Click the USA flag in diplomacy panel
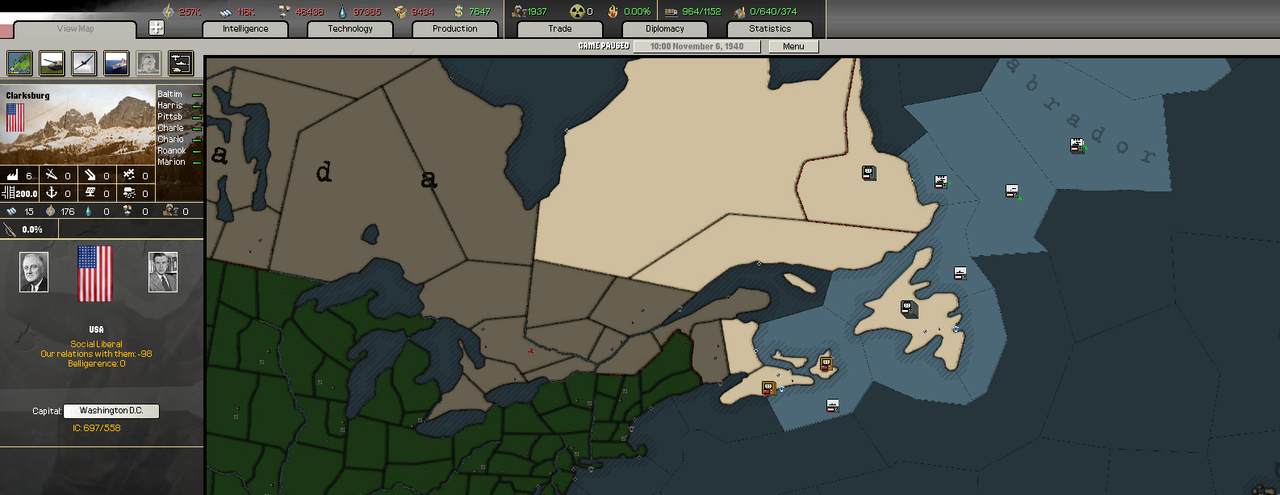 (95, 273)
